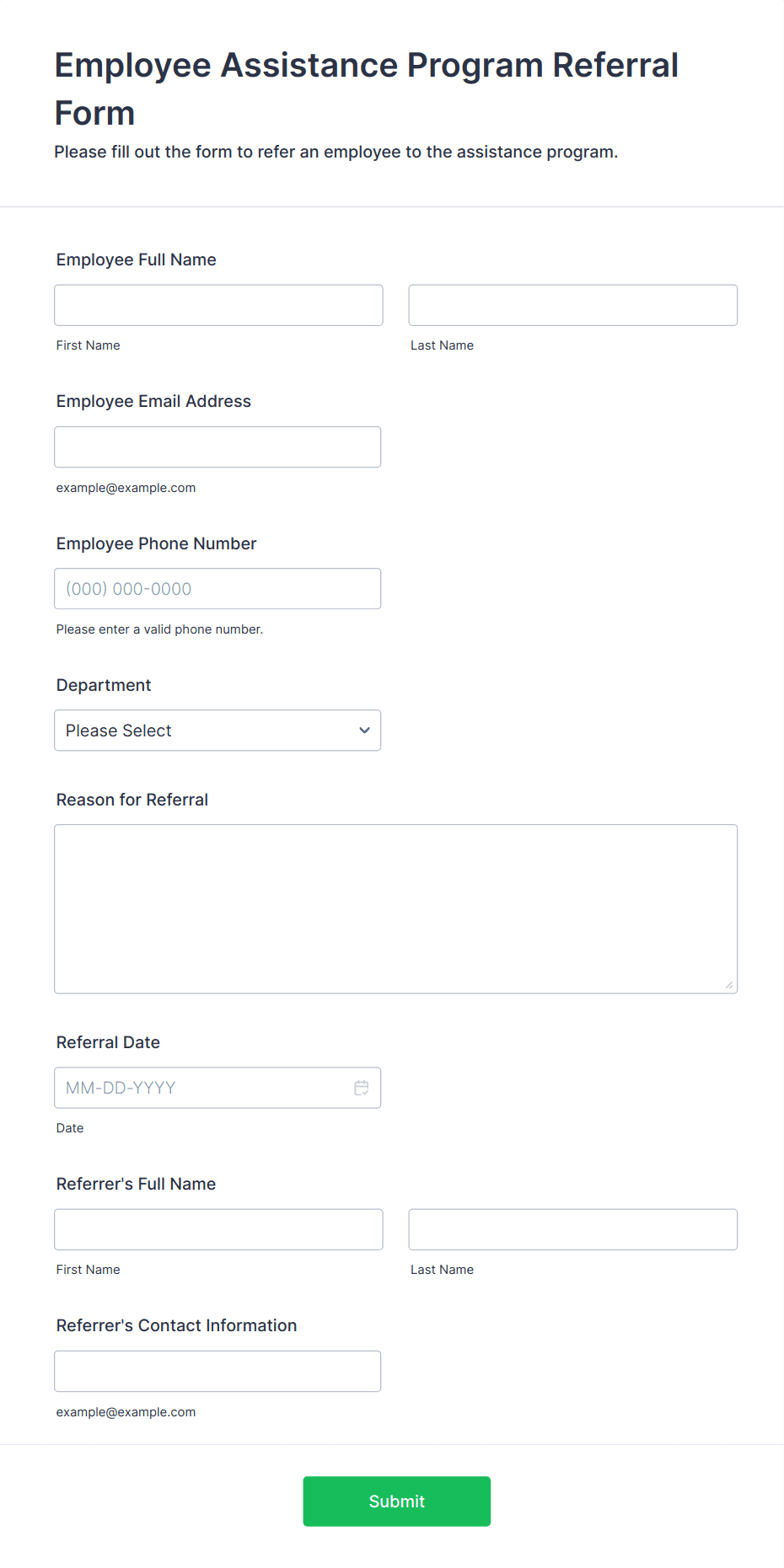Grab the Reason for Referral resize handle
The image size is (784, 1568).
[x=729, y=985]
